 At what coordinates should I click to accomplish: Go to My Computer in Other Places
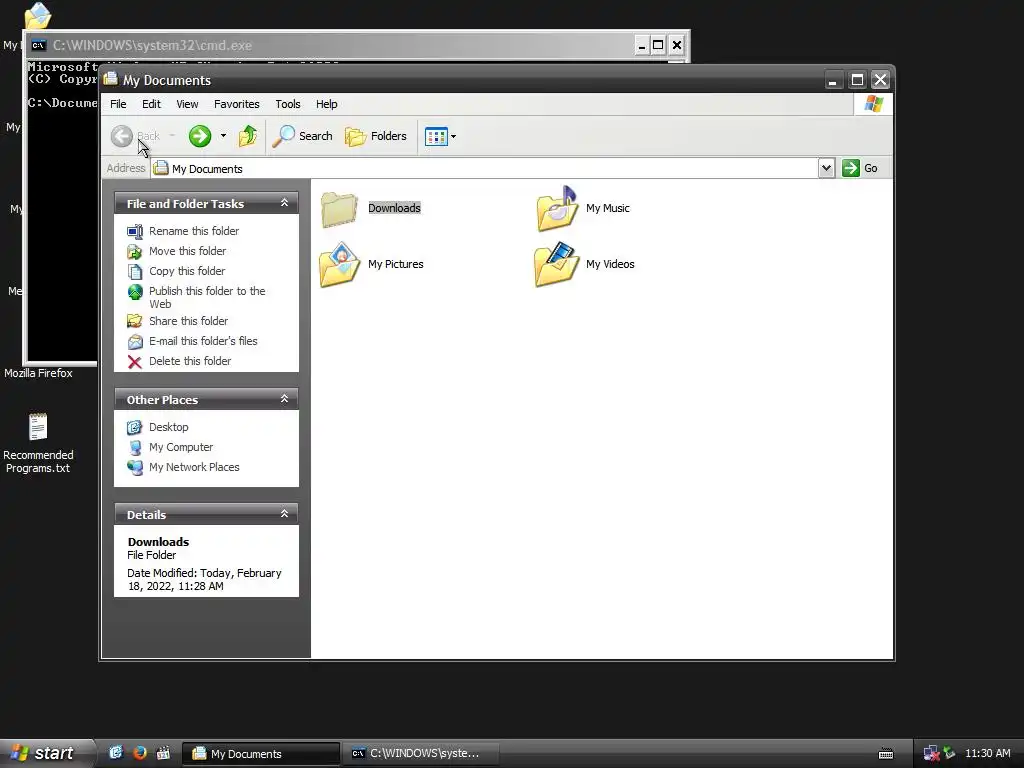(181, 447)
